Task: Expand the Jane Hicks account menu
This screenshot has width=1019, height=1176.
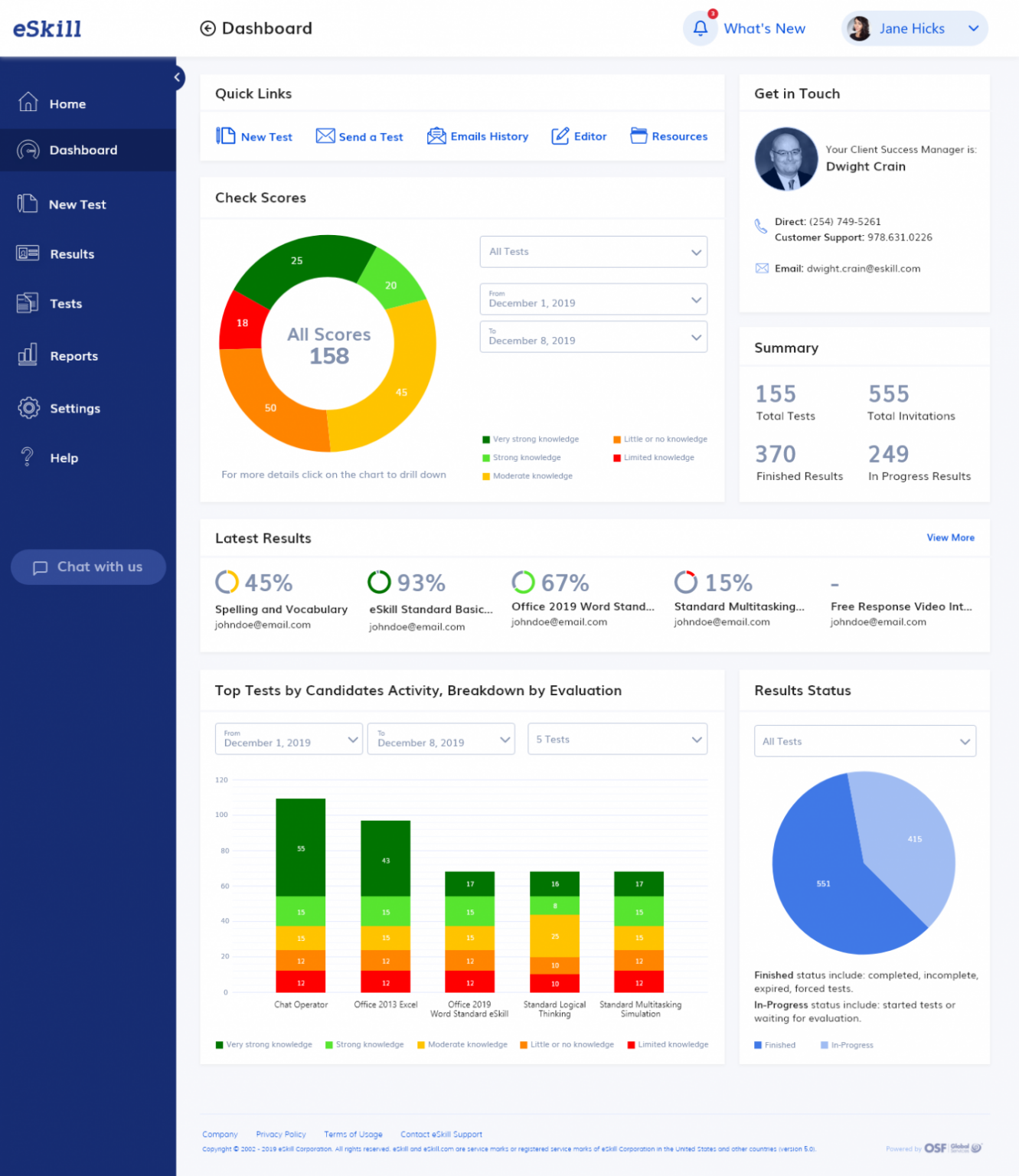Action: pyautogui.click(x=974, y=28)
